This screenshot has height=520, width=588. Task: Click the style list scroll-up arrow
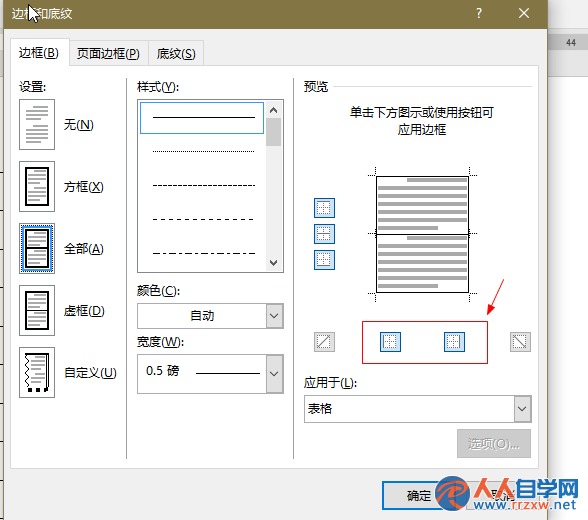coord(273,110)
